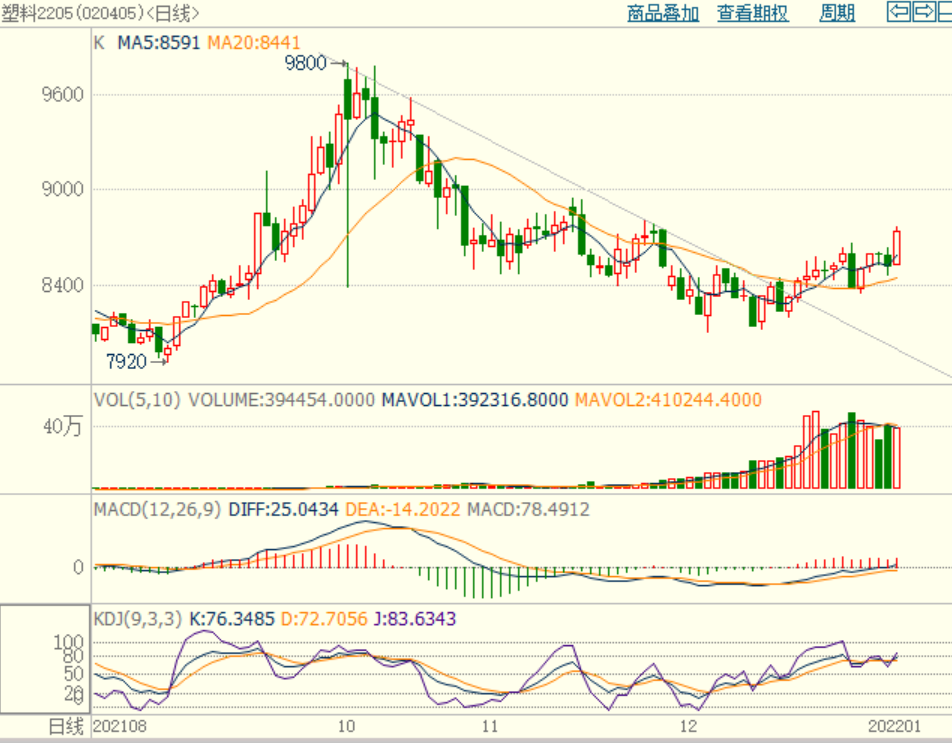Open the 周期 period selector

tap(837, 13)
